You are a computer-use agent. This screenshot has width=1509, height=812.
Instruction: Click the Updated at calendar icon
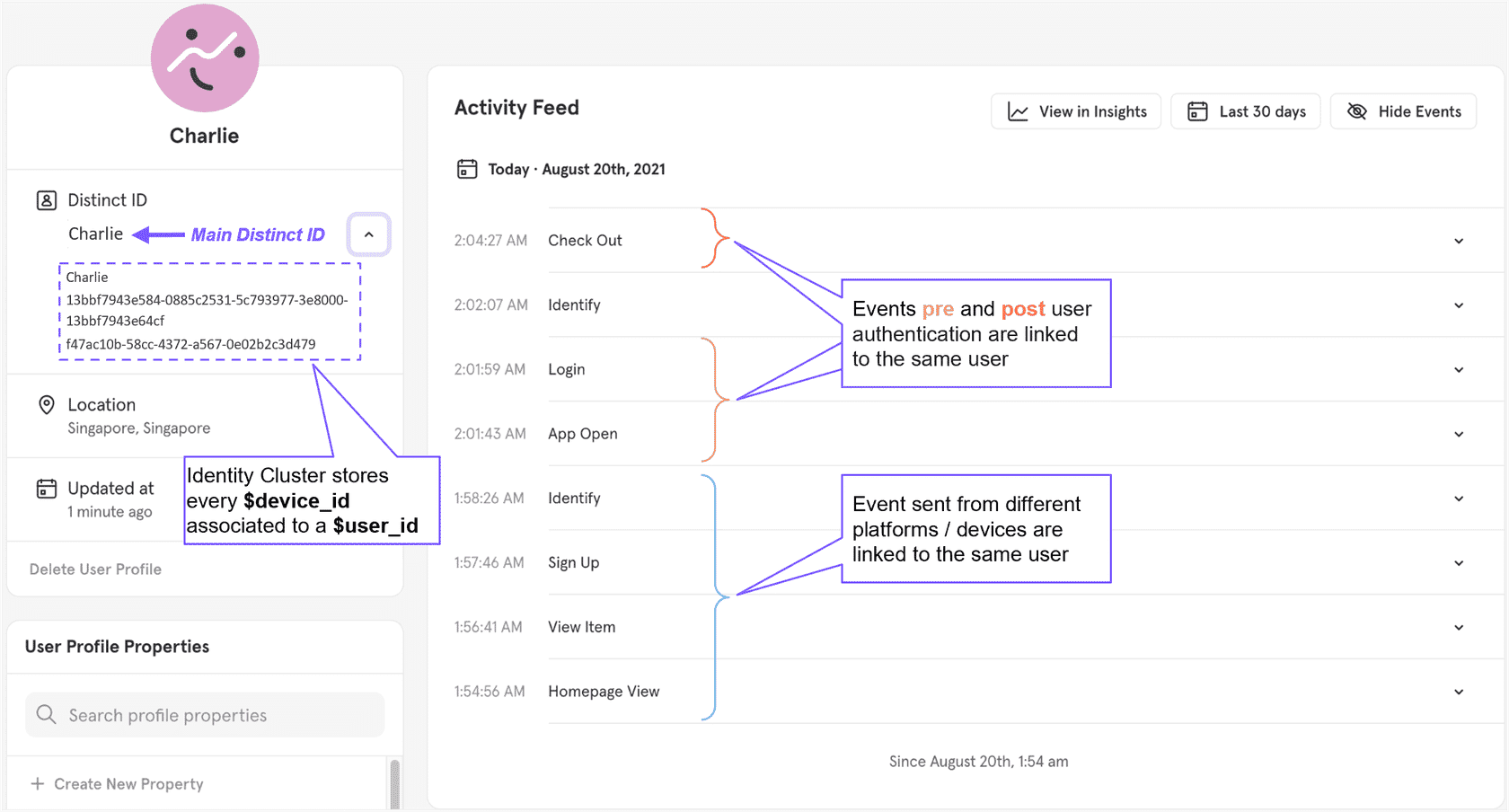click(x=47, y=489)
